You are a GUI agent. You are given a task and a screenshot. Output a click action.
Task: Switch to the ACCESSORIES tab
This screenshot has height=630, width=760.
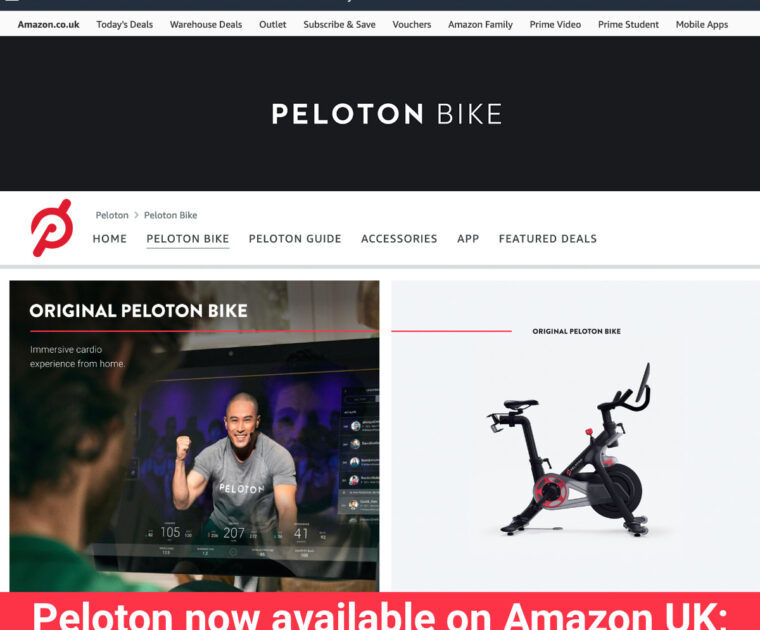(399, 238)
